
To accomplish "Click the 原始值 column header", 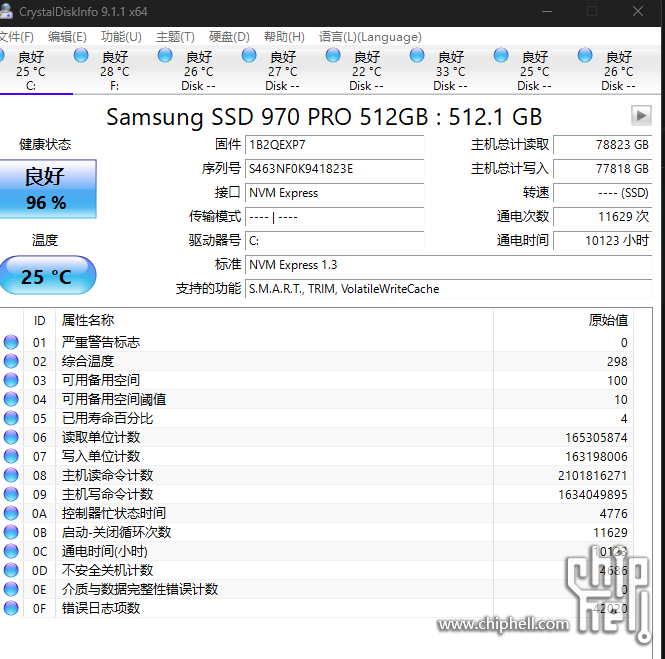I will [563, 321].
